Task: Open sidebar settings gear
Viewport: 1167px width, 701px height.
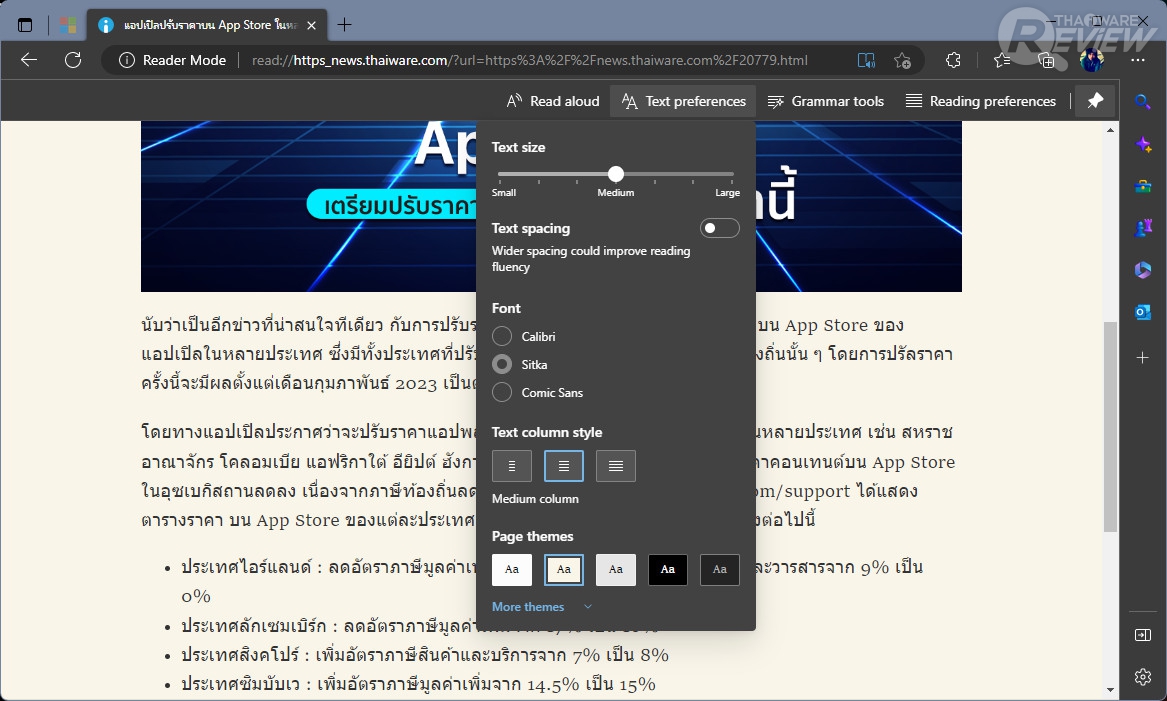Action: point(1143,676)
